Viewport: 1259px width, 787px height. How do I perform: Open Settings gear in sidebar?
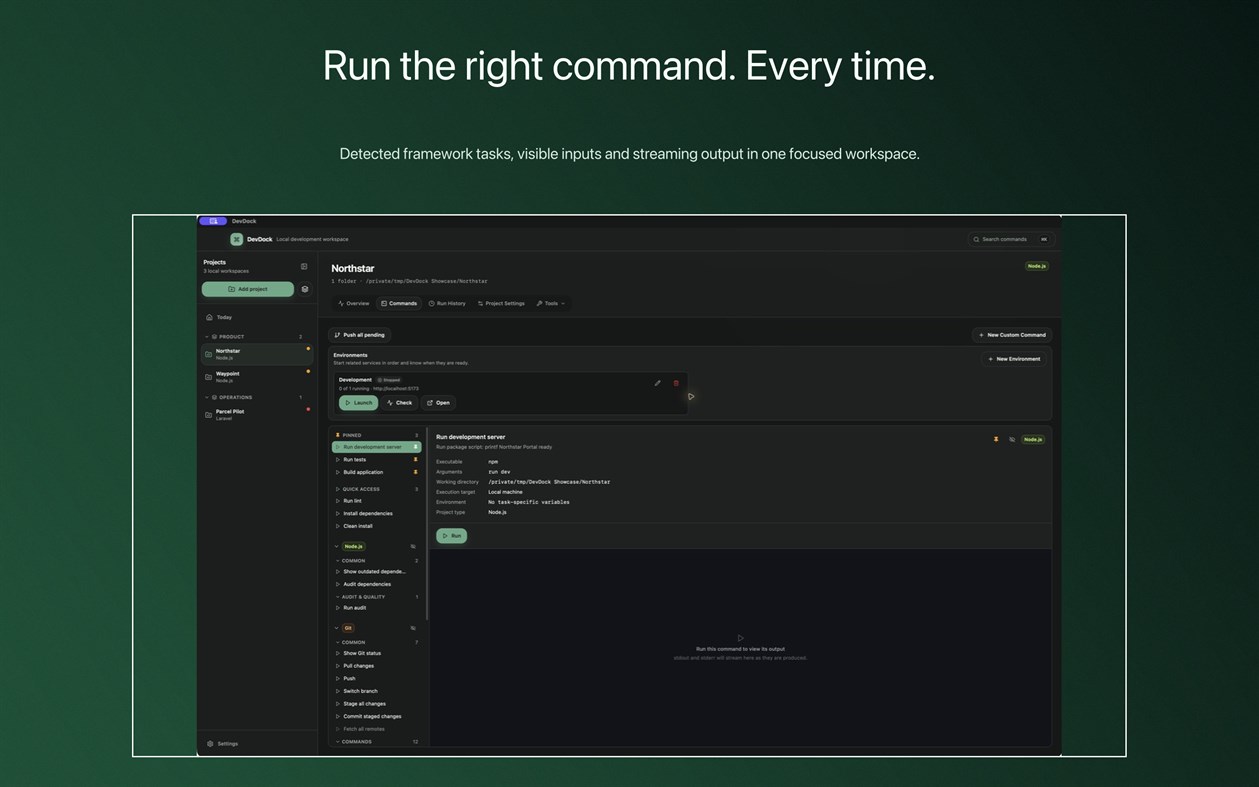[x=210, y=744]
